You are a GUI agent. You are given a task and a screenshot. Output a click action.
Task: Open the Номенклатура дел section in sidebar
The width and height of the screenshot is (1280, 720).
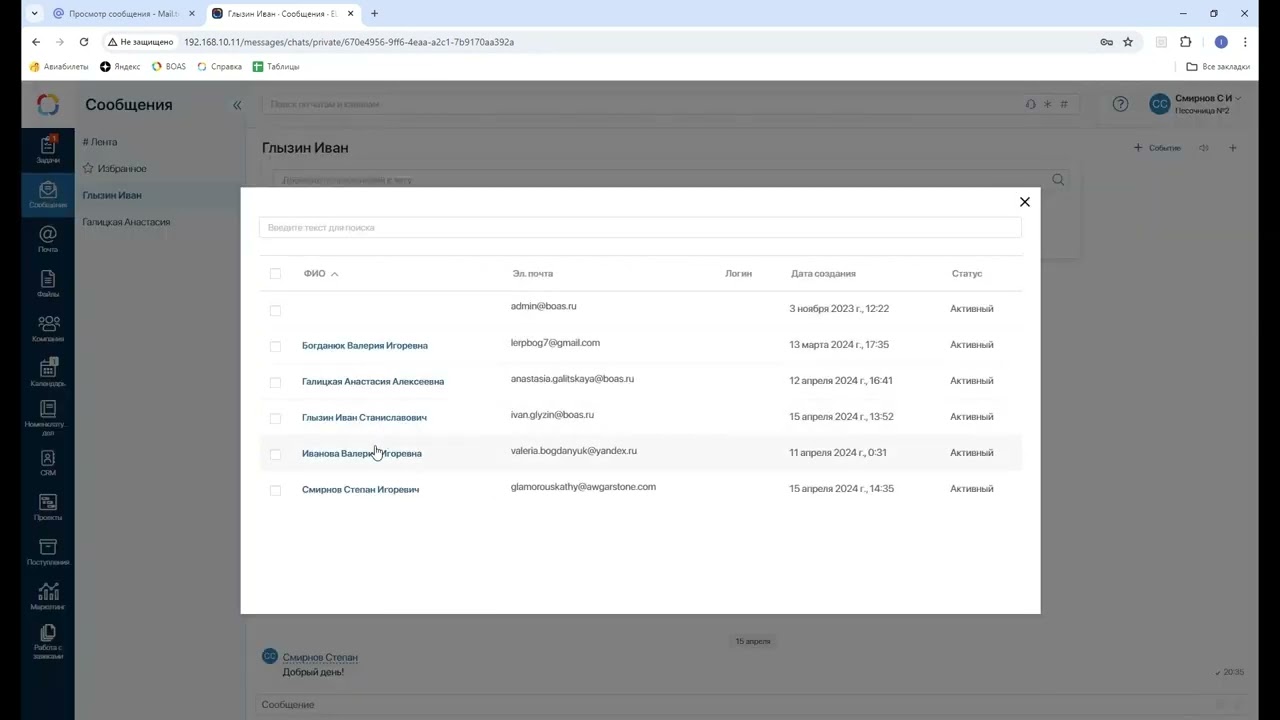(x=48, y=419)
